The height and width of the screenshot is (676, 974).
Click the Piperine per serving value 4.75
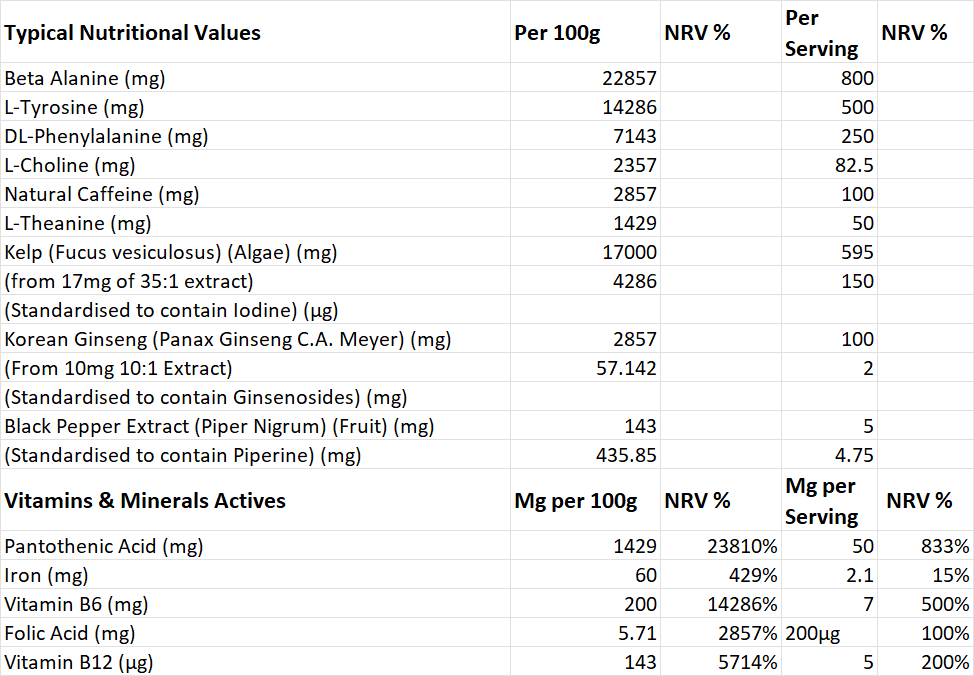[x=829, y=455]
